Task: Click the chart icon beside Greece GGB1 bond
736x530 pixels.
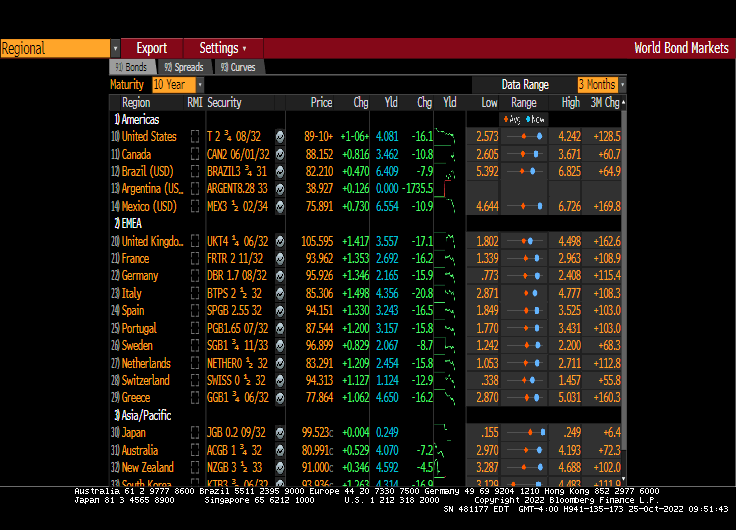Action: (280, 398)
